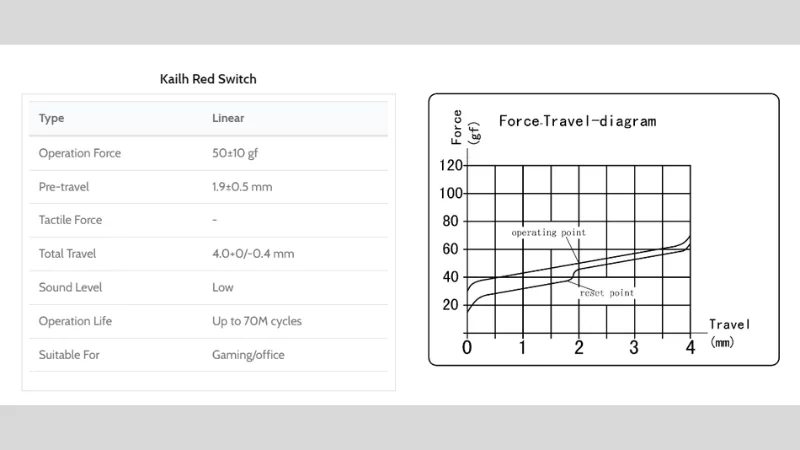Viewport: 800px width, 450px height.
Task: Select the Pre-travel row label
Action: click(x=64, y=187)
